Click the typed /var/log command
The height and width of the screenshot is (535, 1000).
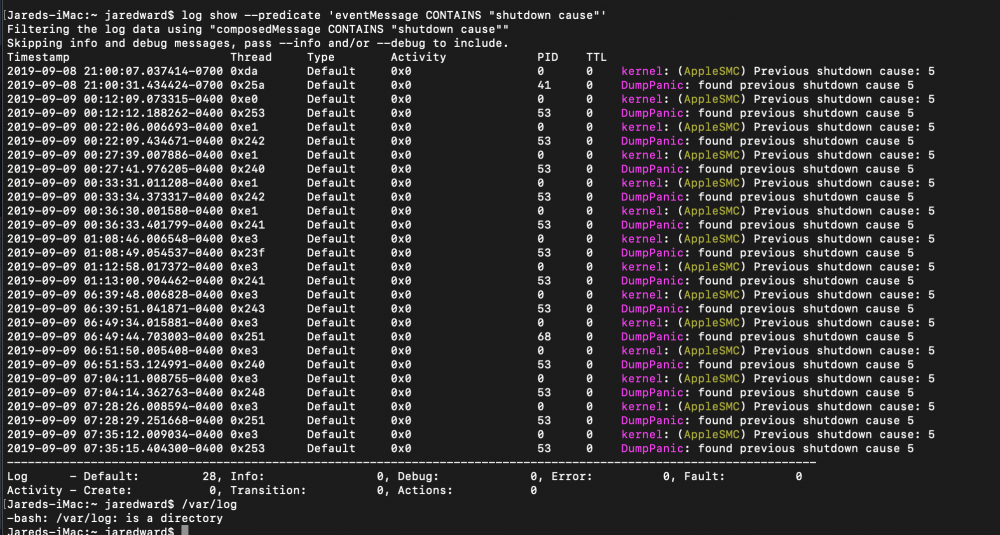[x=209, y=504]
